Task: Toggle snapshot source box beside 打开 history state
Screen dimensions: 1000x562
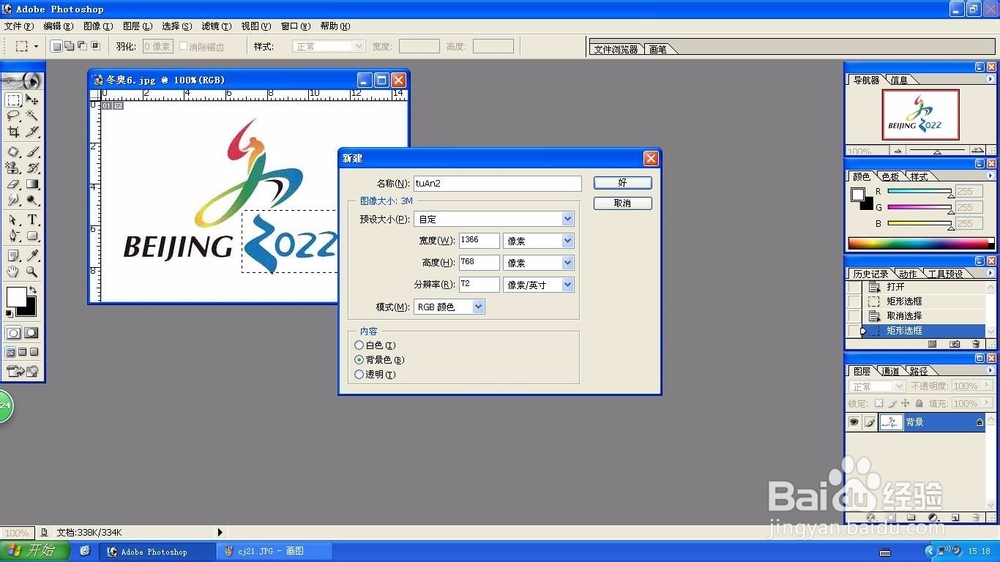Action: [854, 287]
